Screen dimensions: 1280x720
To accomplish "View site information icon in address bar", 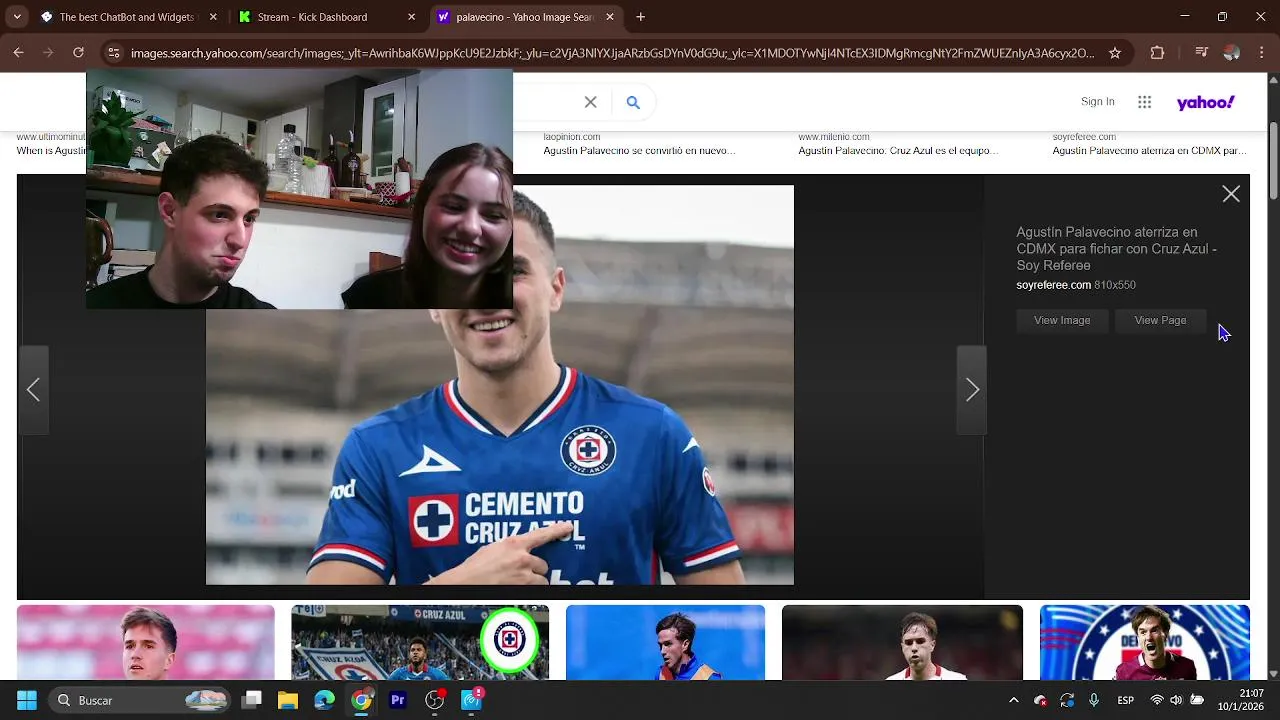I will tap(114, 53).
